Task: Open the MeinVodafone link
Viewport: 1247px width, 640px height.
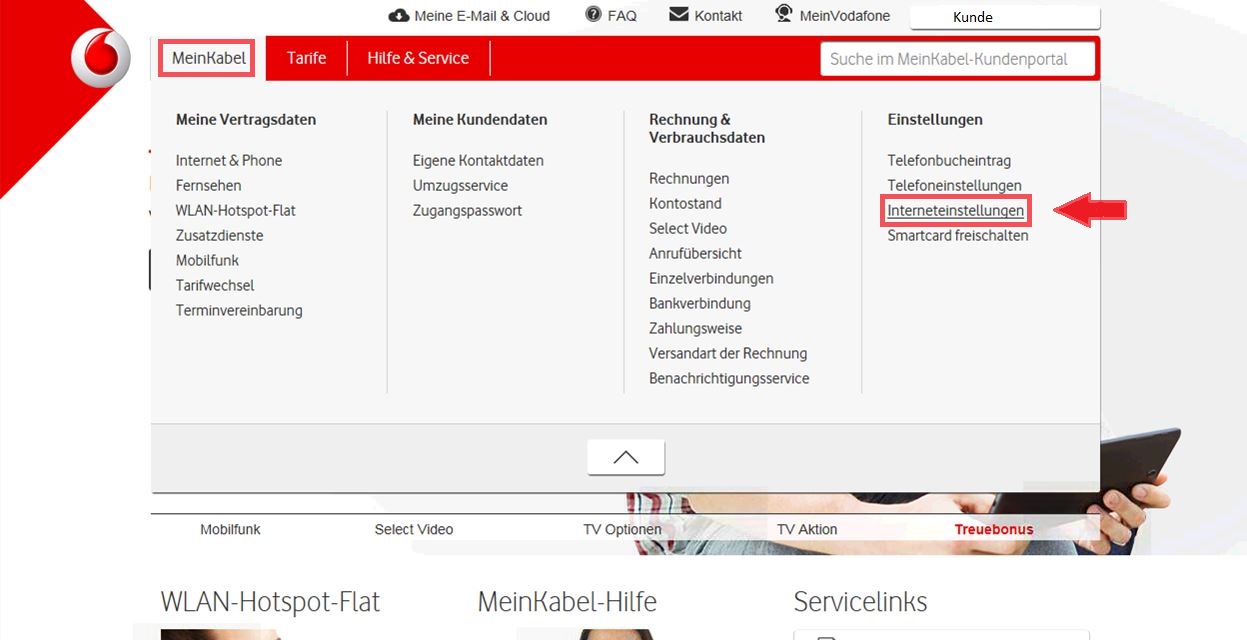Action: coord(845,16)
